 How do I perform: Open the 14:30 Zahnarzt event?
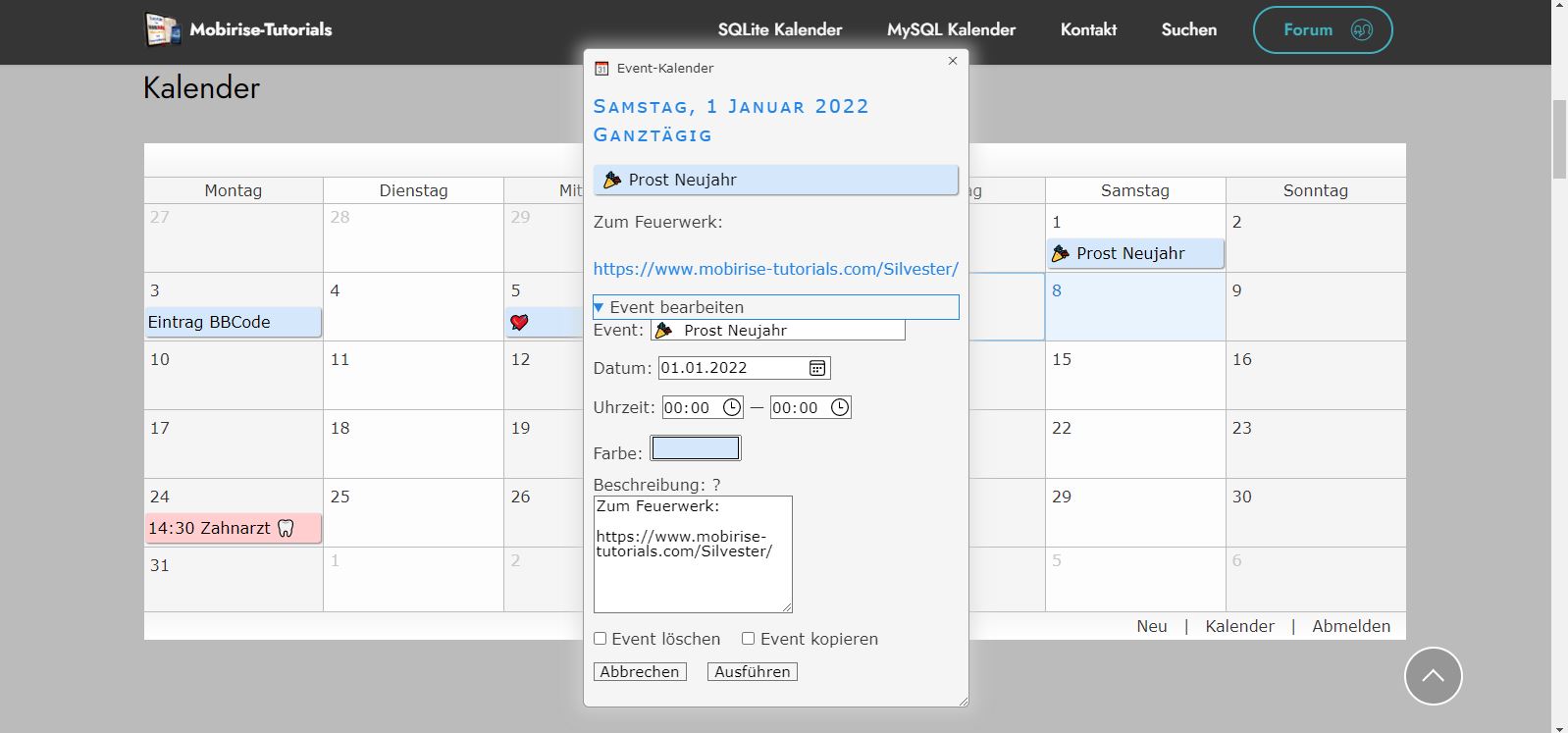point(233,528)
